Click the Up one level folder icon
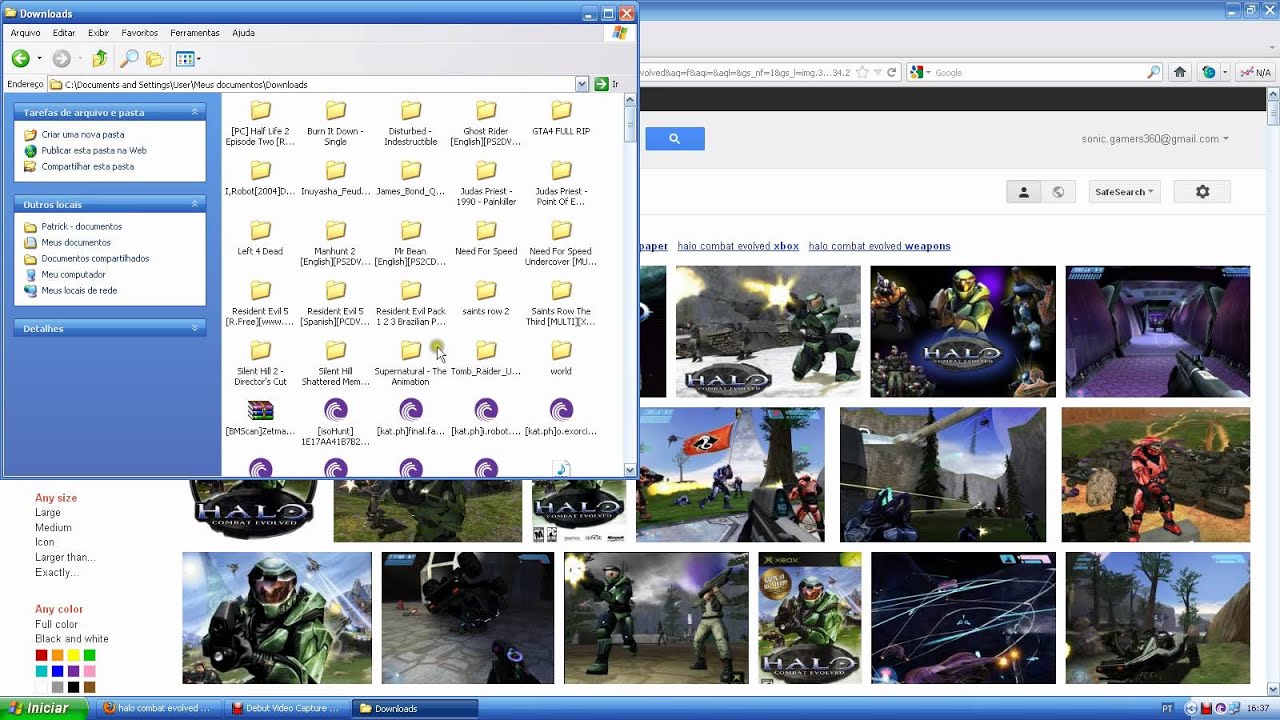1280x720 pixels. pyautogui.click(x=99, y=59)
